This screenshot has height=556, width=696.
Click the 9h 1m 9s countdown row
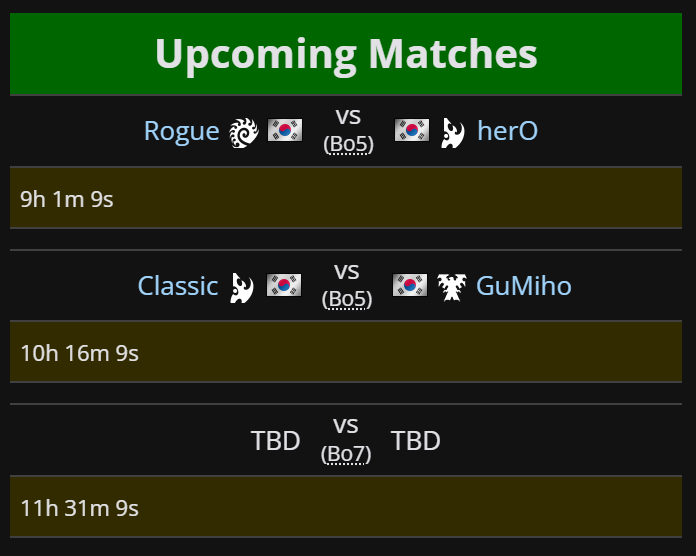coord(346,198)
